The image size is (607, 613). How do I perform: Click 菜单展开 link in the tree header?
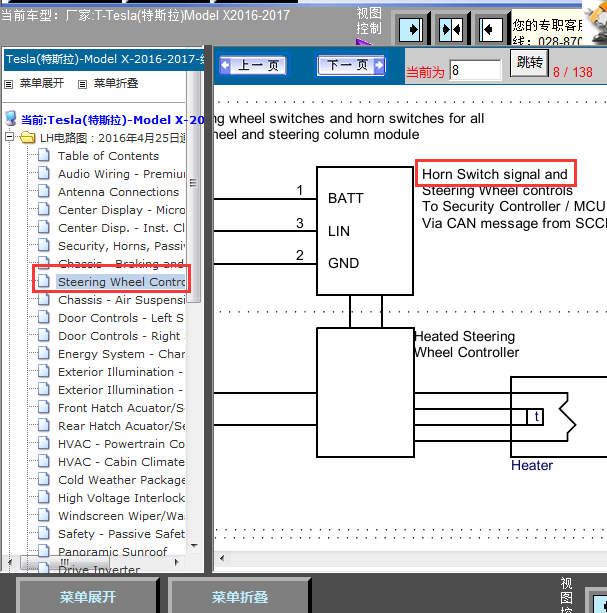coord(42,83)
